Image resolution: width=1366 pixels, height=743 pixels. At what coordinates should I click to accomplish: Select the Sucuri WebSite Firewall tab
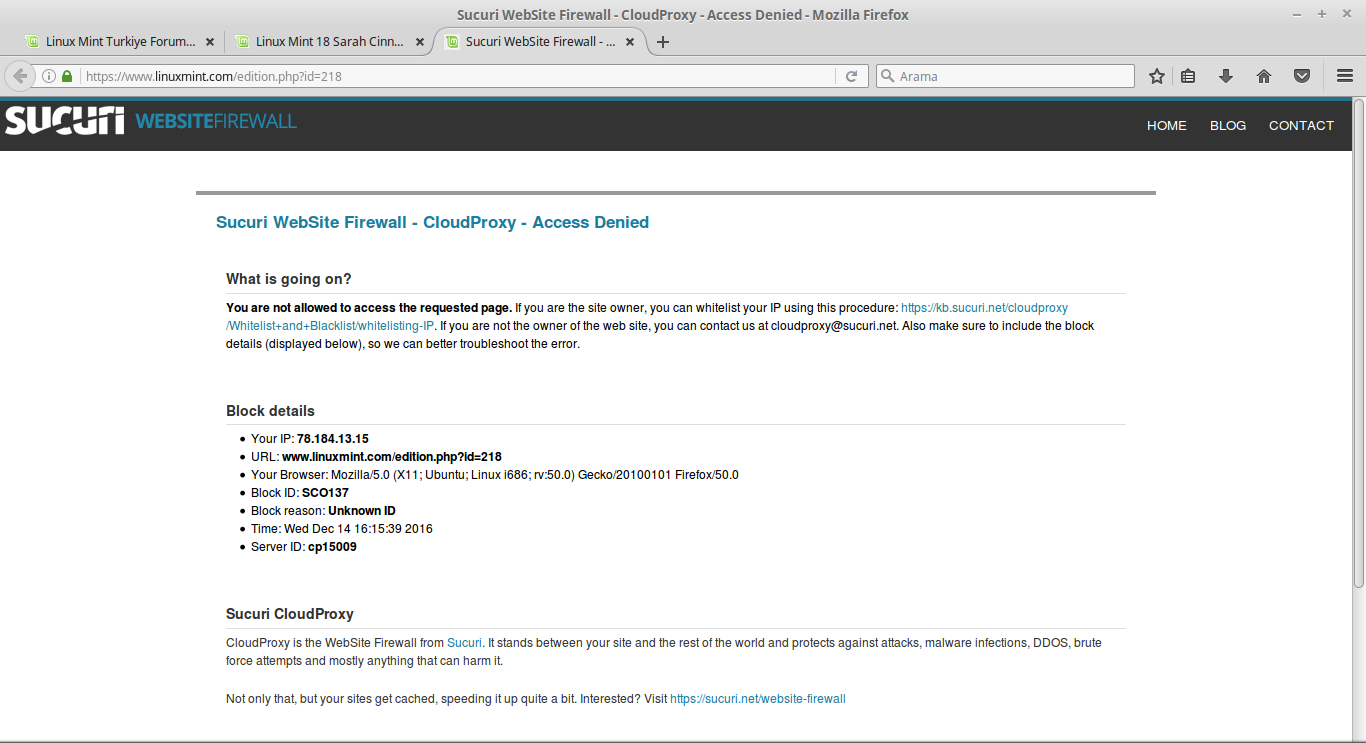(540, 42)
